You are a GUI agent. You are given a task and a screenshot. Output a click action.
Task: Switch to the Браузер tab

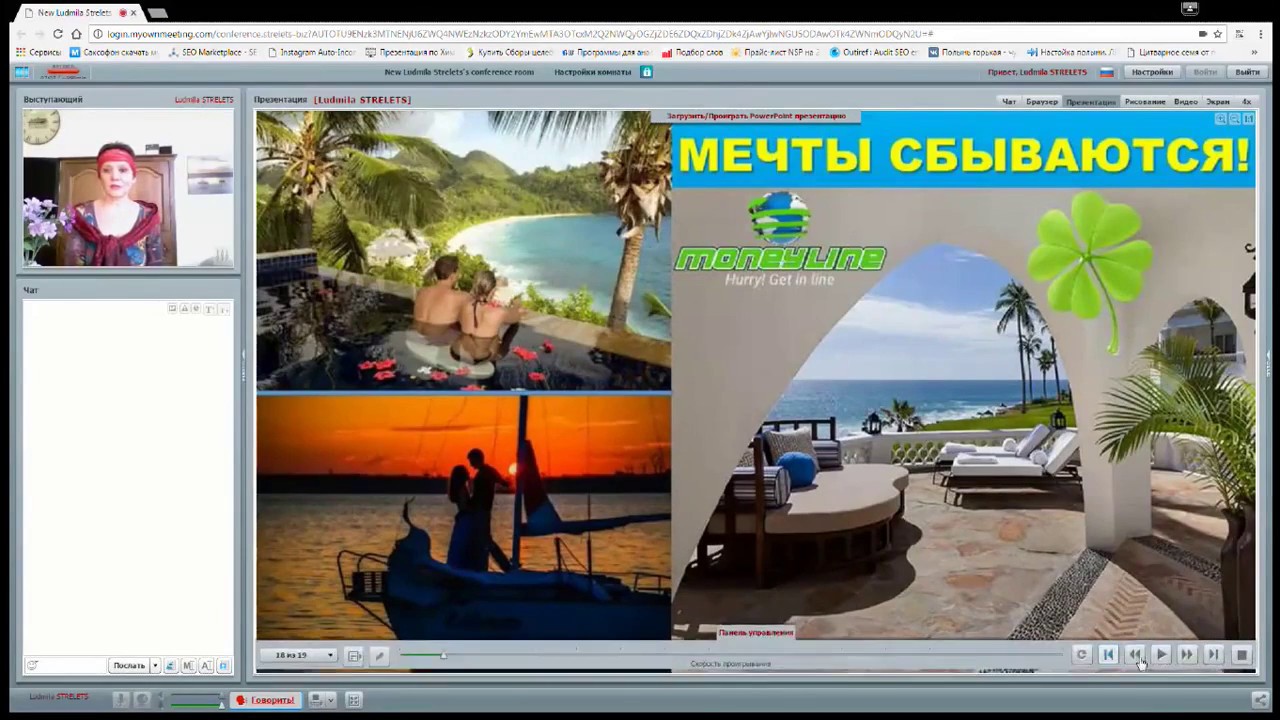(1042, 102)
